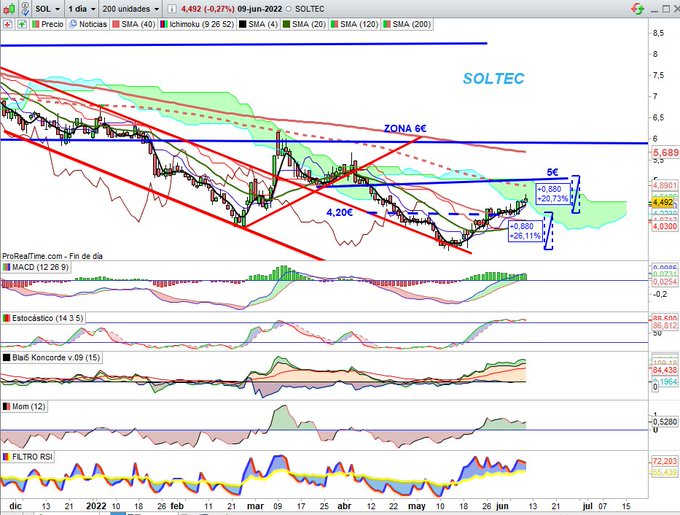Click the red-green refresh arrows icon

click(x=638, y=8)
